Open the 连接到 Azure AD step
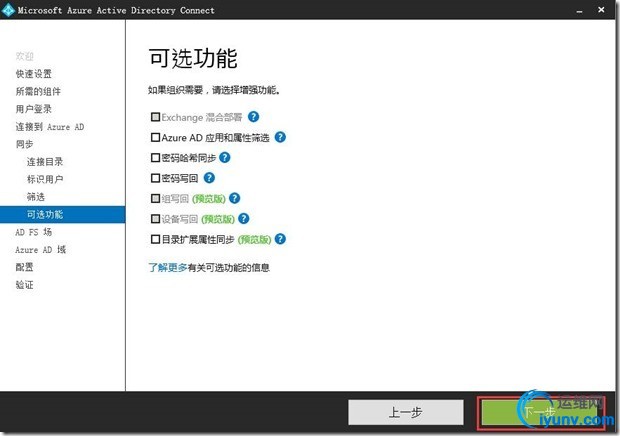 click(x=50, y=127)
